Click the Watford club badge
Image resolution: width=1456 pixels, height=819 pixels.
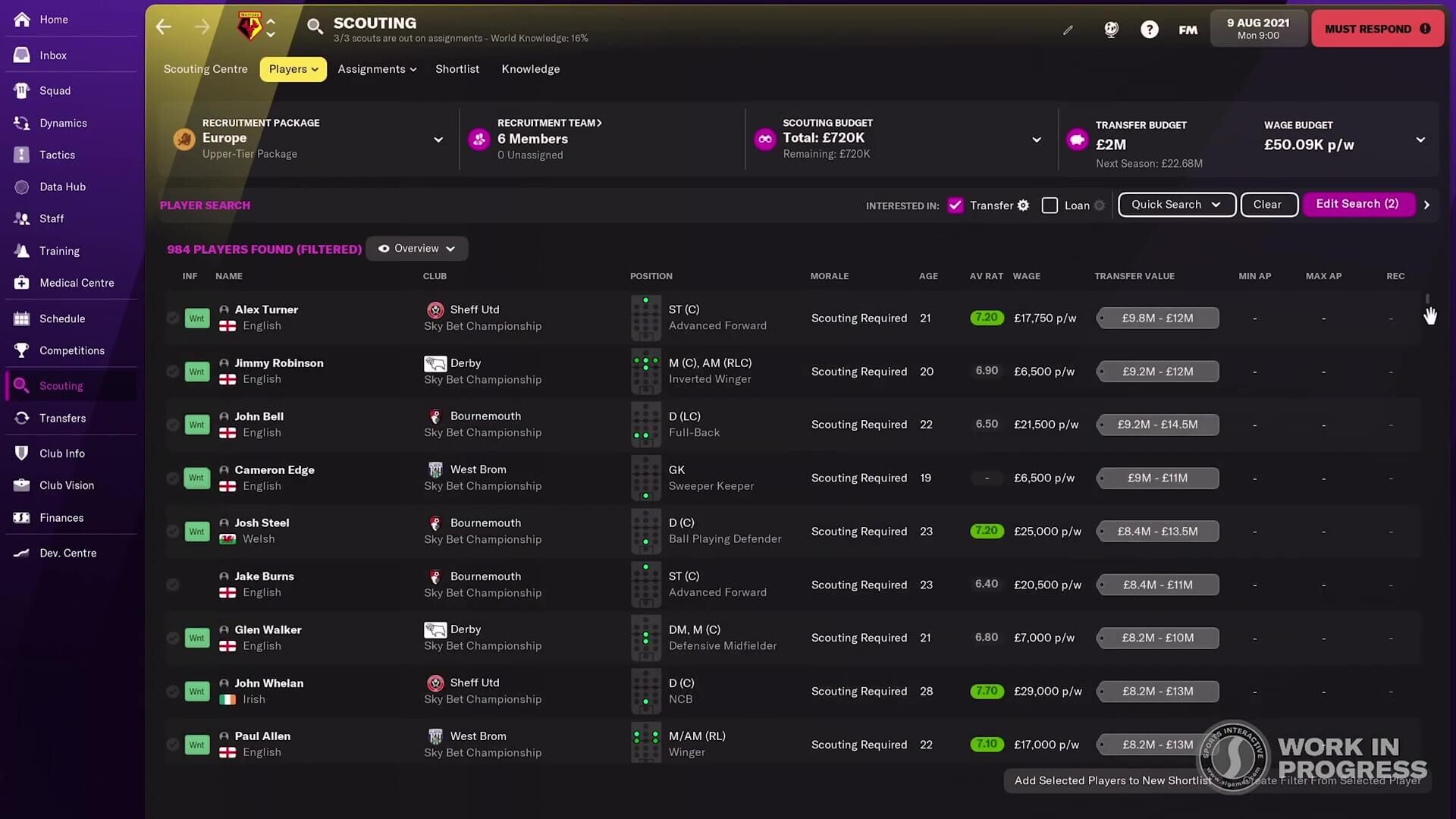pyautogui.click(x=249, y=27)
